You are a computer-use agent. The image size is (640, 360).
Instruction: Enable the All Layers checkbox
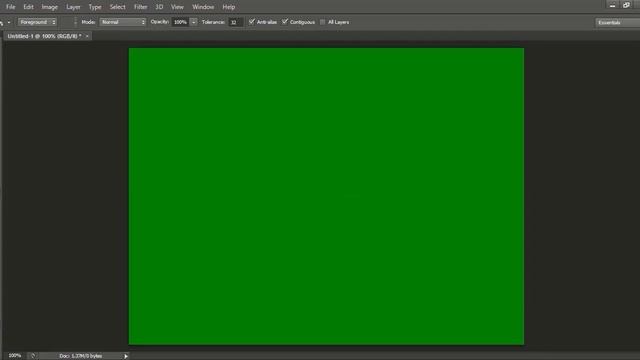point(322,22)
